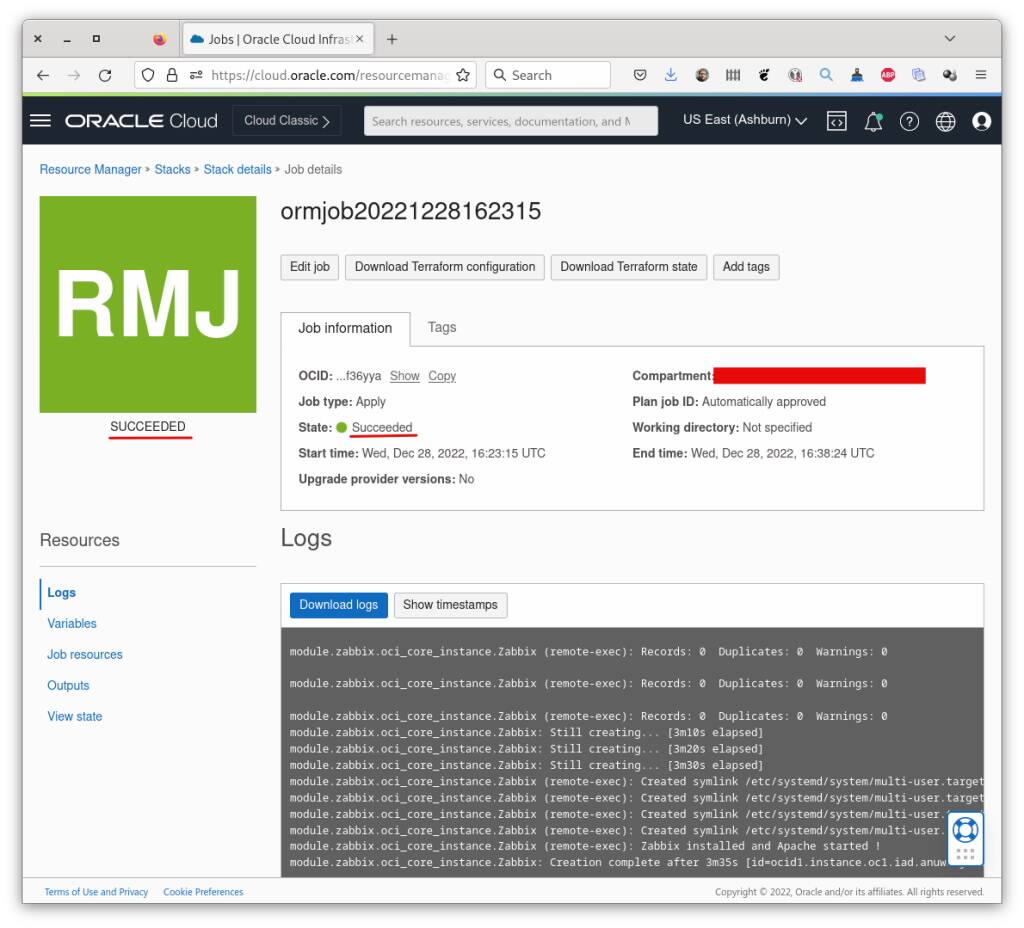
Task: Click Copy link next to OCID
Action: 442,376
